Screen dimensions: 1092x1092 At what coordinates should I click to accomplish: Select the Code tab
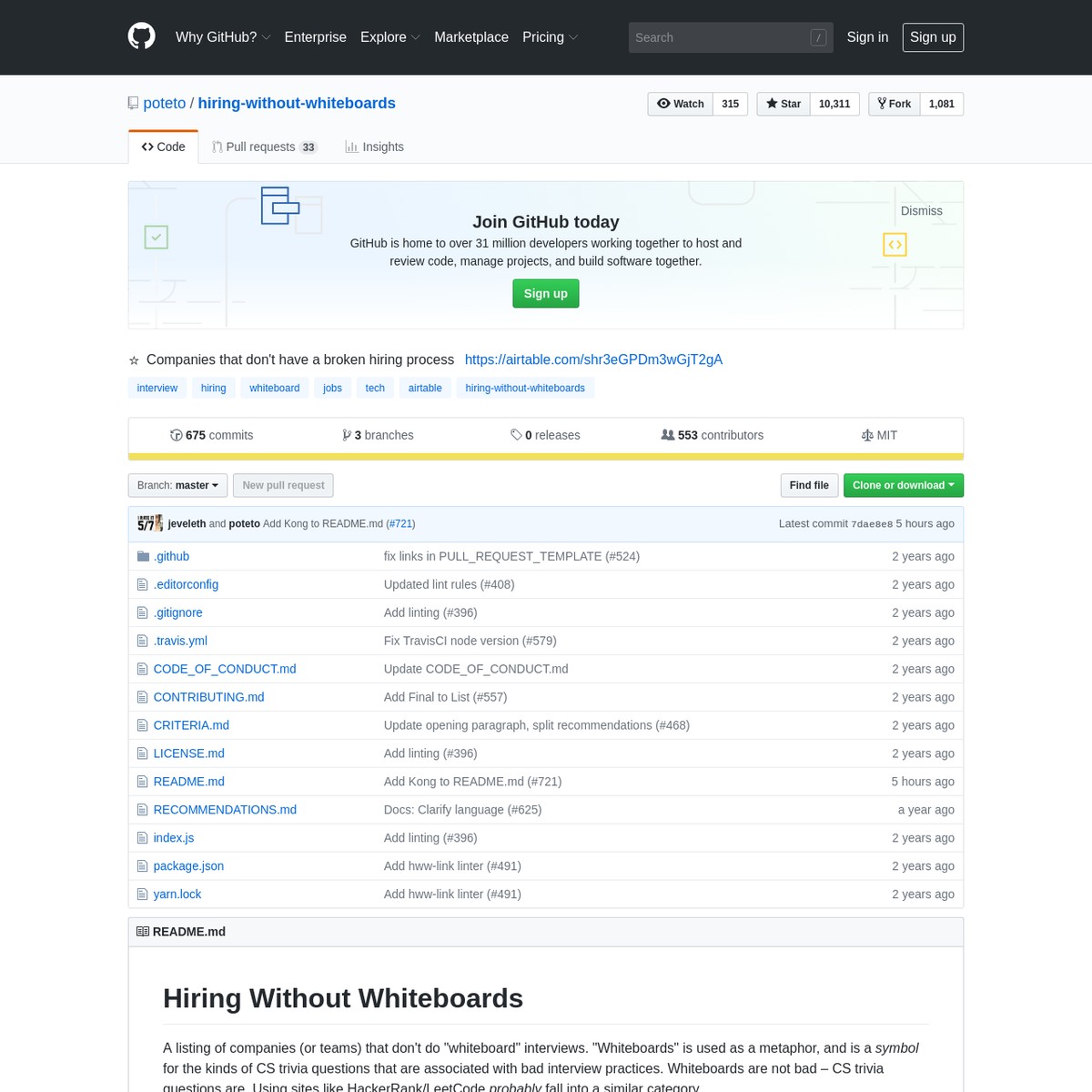pyautogui.click(x=163, y=147)
